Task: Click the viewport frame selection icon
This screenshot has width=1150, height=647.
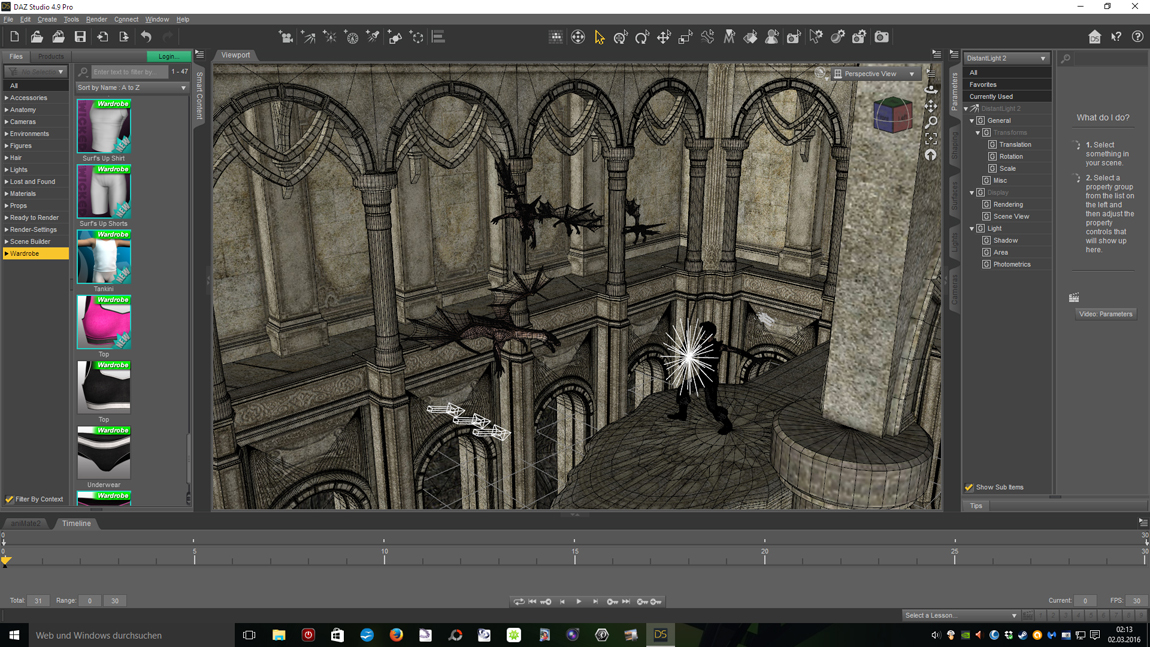Action: [931, 138]
